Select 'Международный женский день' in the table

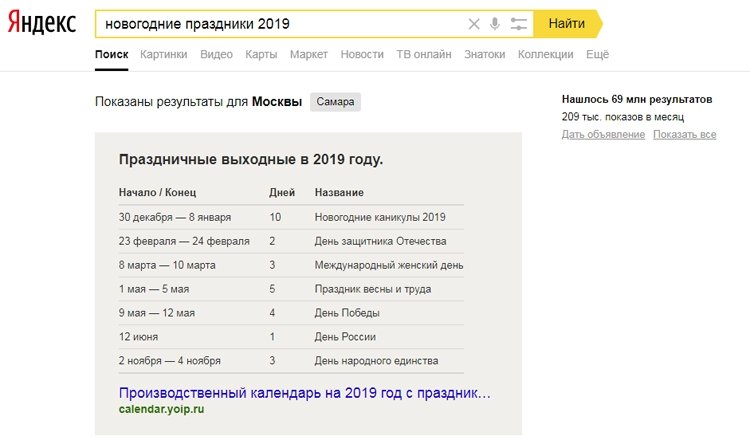point(389,265)
